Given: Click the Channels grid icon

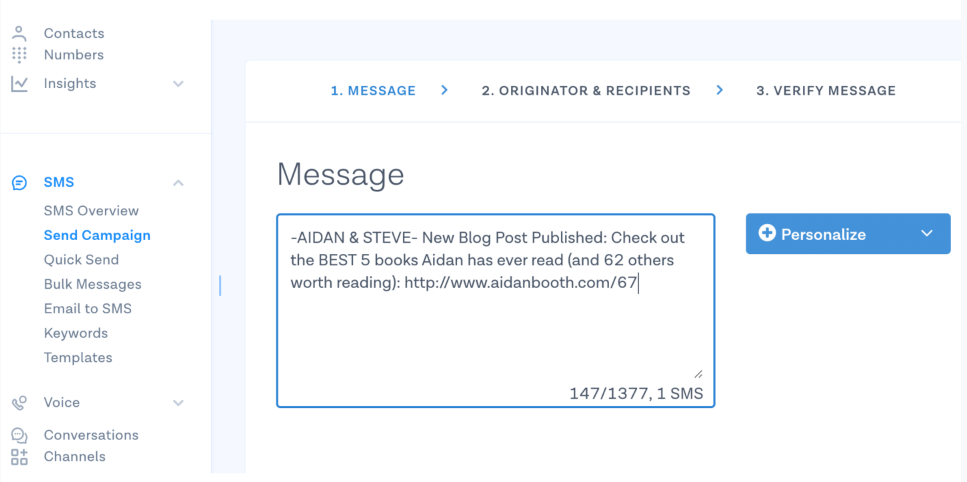Looking at the screenshot, I should coord(20,457).
